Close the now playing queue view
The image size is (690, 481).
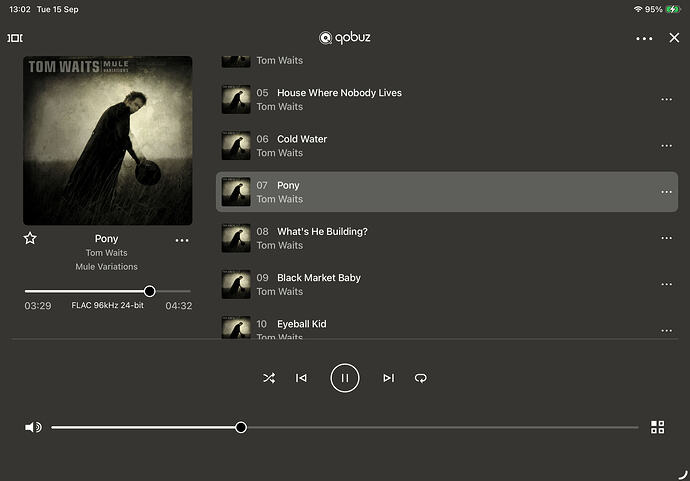(x=674, y=38)
